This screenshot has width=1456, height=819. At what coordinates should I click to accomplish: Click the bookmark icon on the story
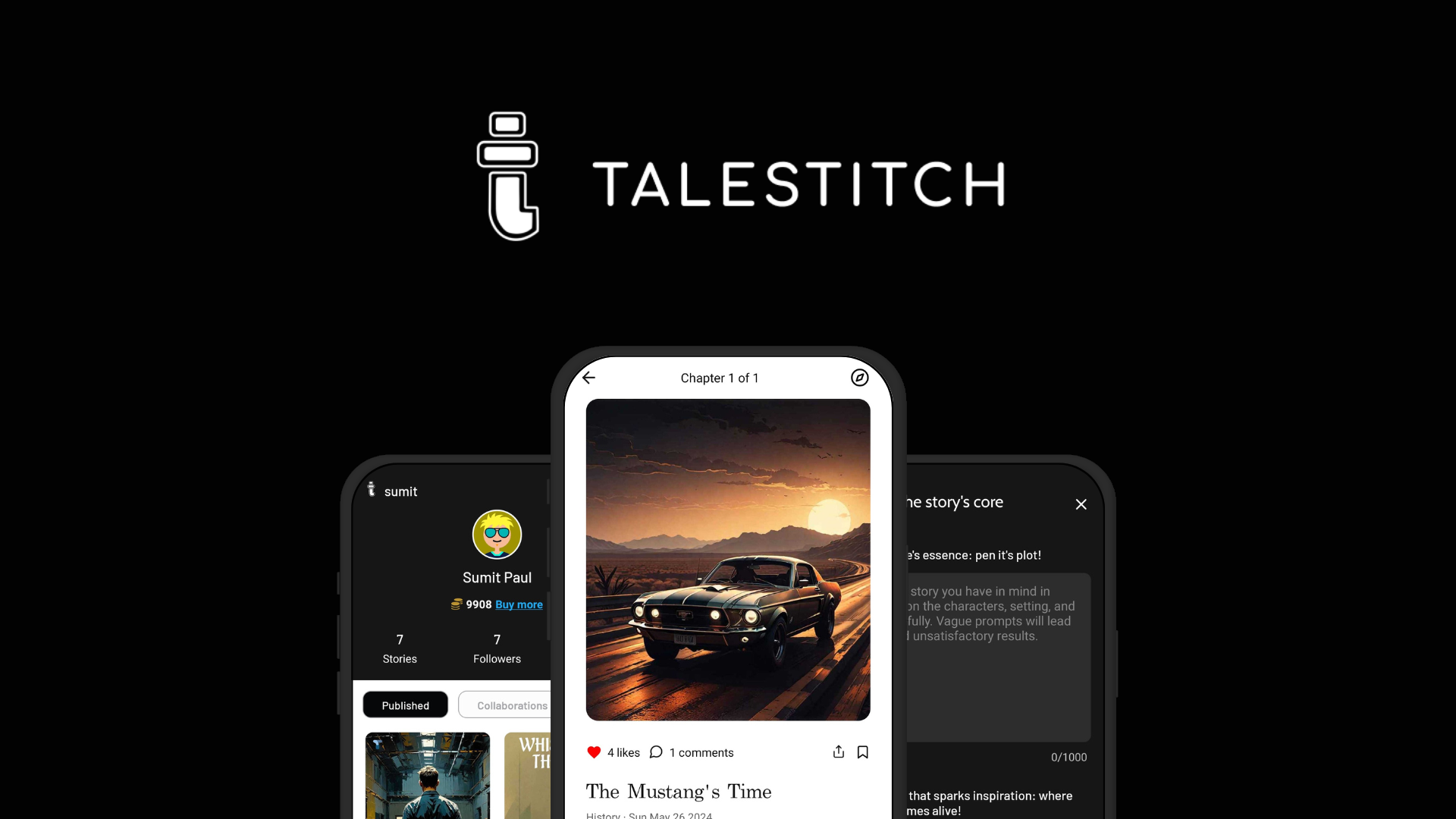(862, 752)
